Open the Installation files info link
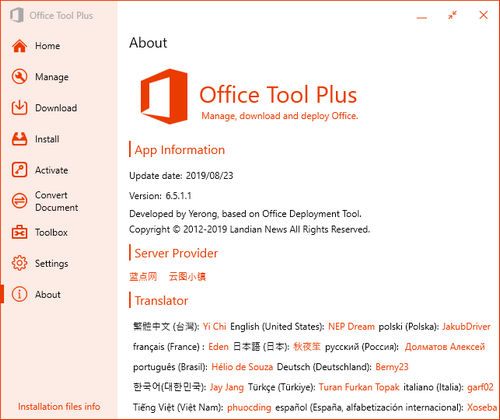Screen dimensions: 500x420 59,407
